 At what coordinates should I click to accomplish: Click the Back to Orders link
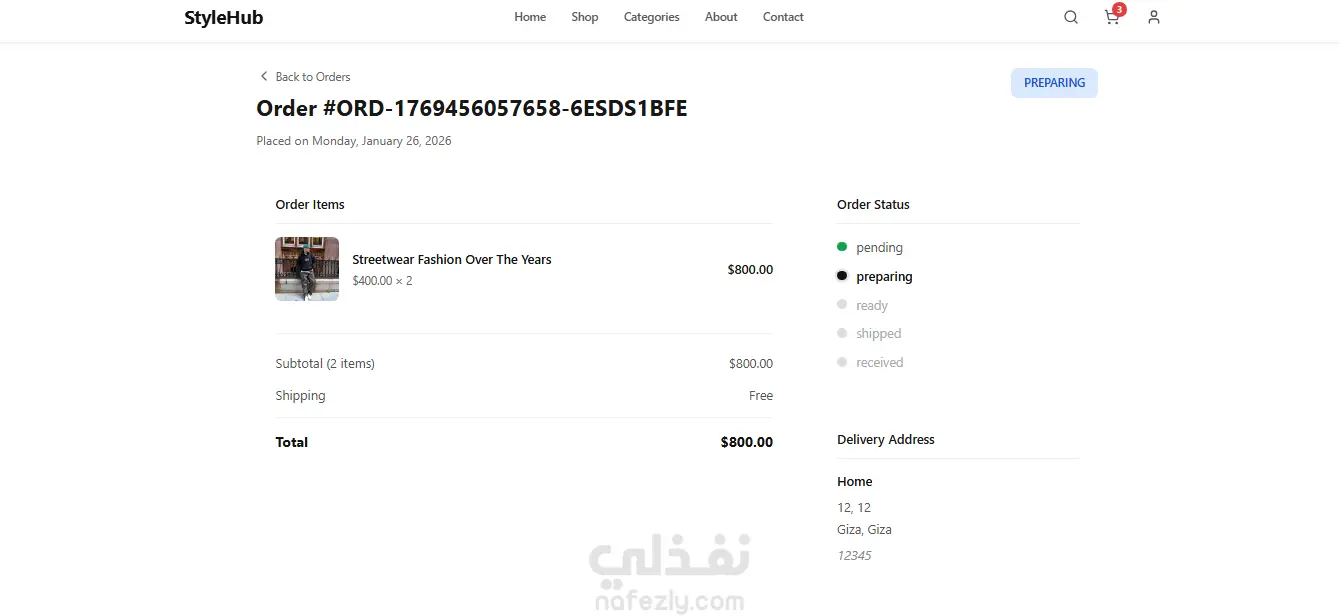(x=312, y=77)
